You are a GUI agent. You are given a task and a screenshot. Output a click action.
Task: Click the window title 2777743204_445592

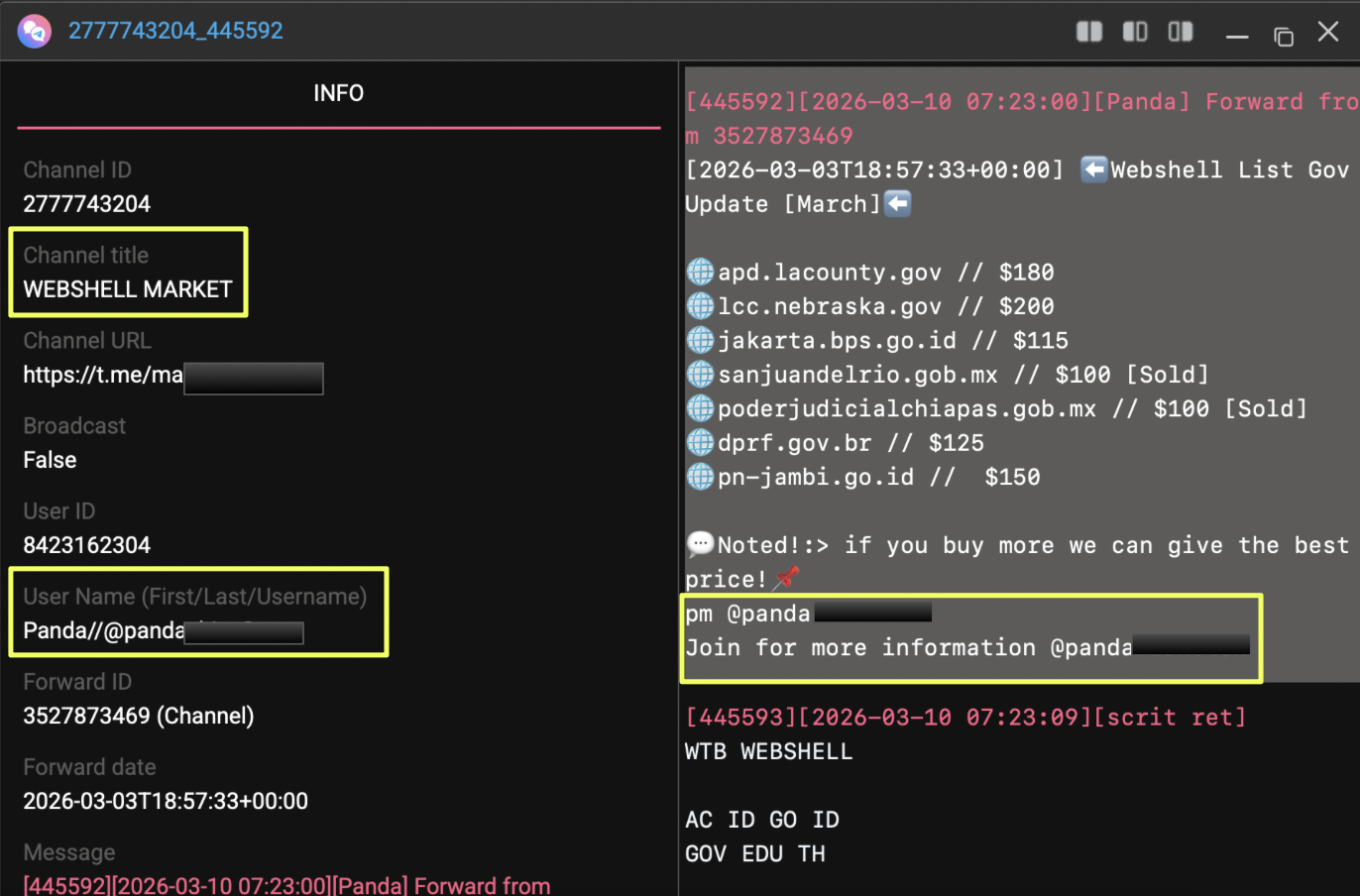coord(175,31)
